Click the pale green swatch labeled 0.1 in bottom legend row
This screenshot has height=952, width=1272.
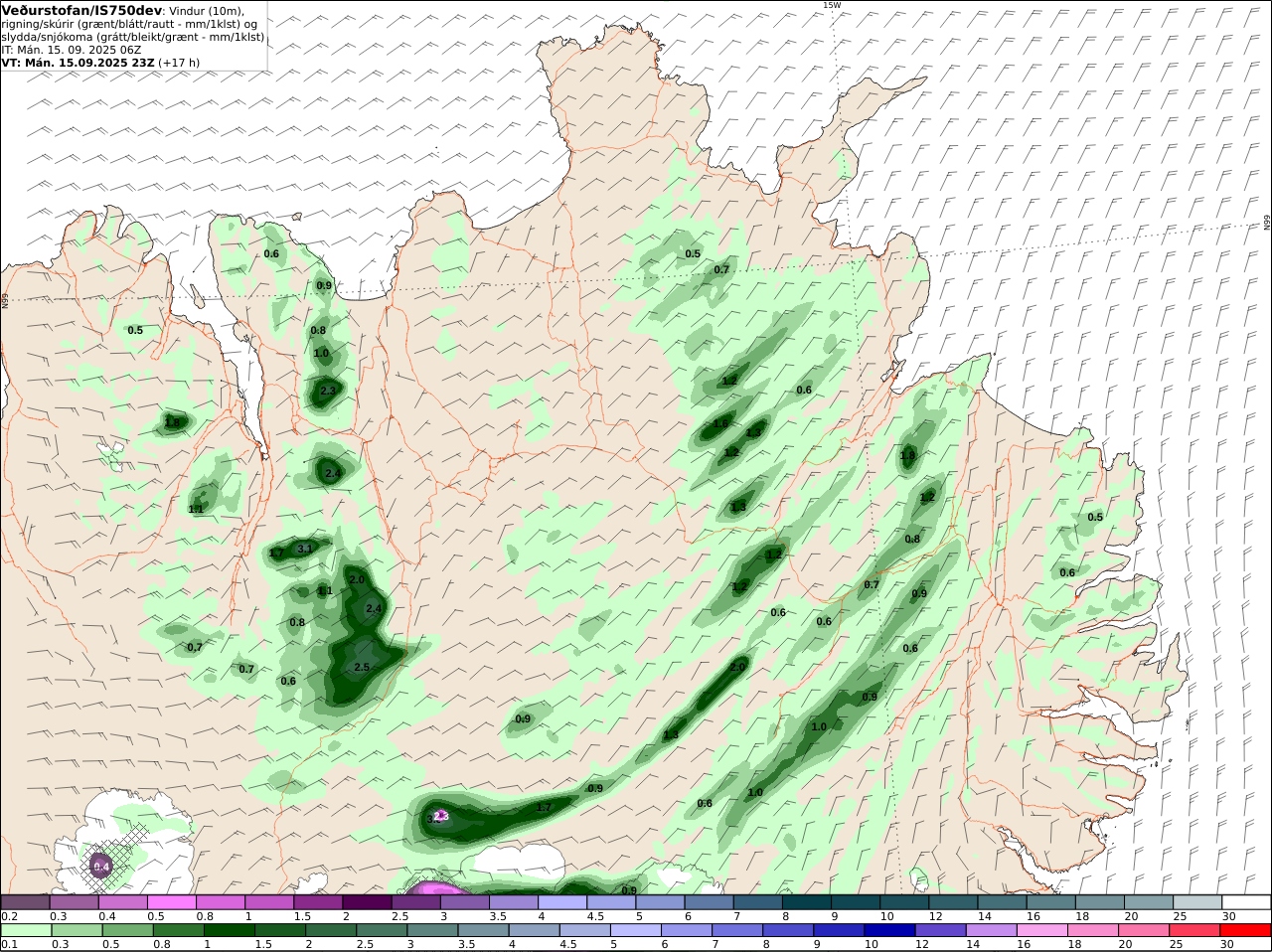[25, 930]
